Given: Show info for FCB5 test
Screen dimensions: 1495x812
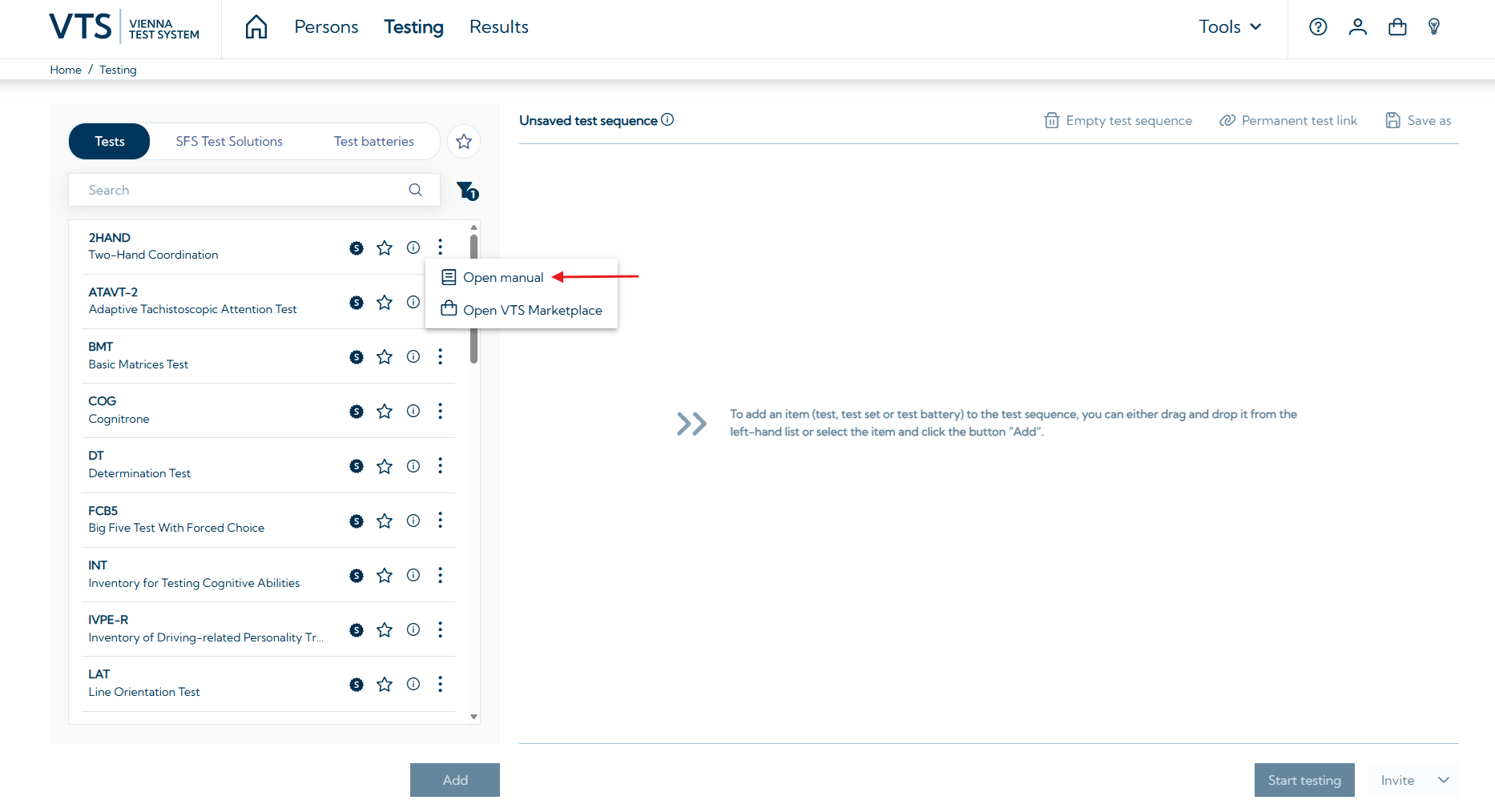Looking at the screenshot, I should point(413,521).
